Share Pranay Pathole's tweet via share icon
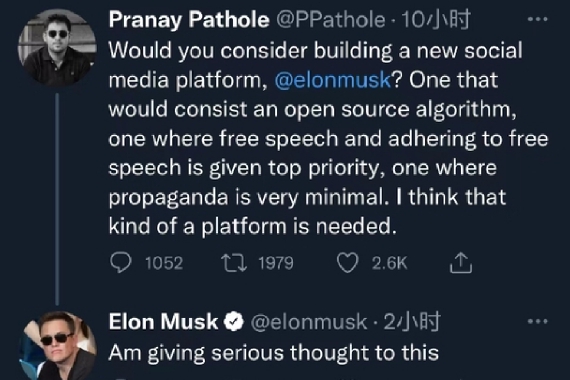 461,263
